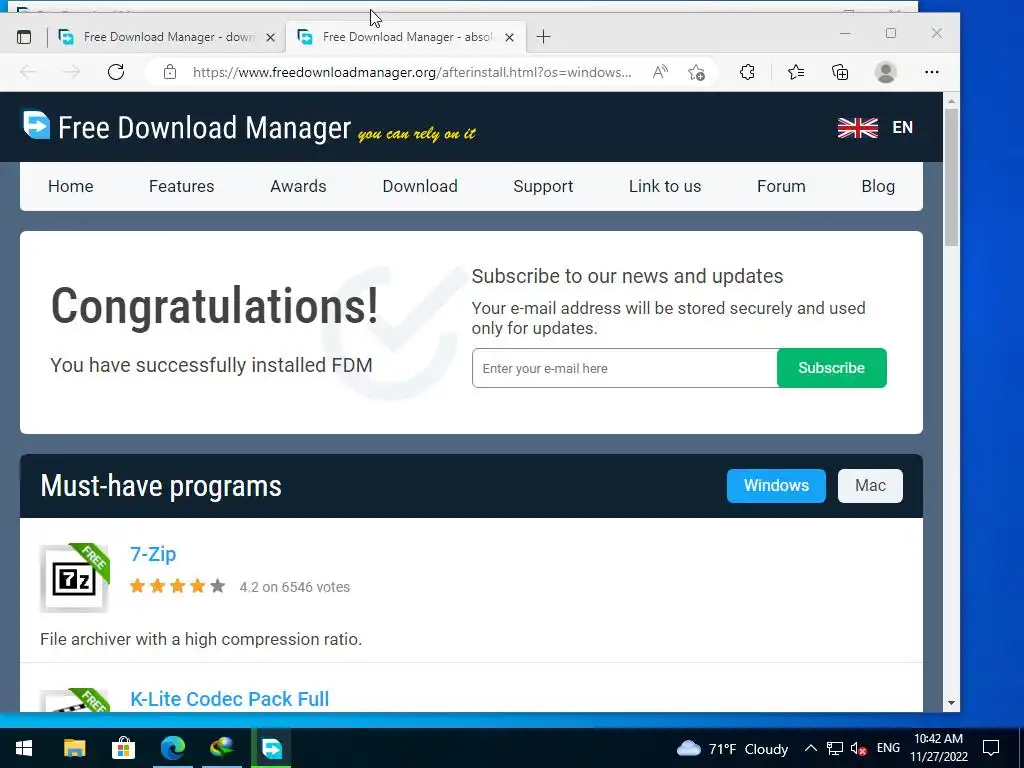Open the Favorites list icon
Image resolution: width=1024 pixels, height=768 pixels.
pyautogui.click(x=795, y=72)
